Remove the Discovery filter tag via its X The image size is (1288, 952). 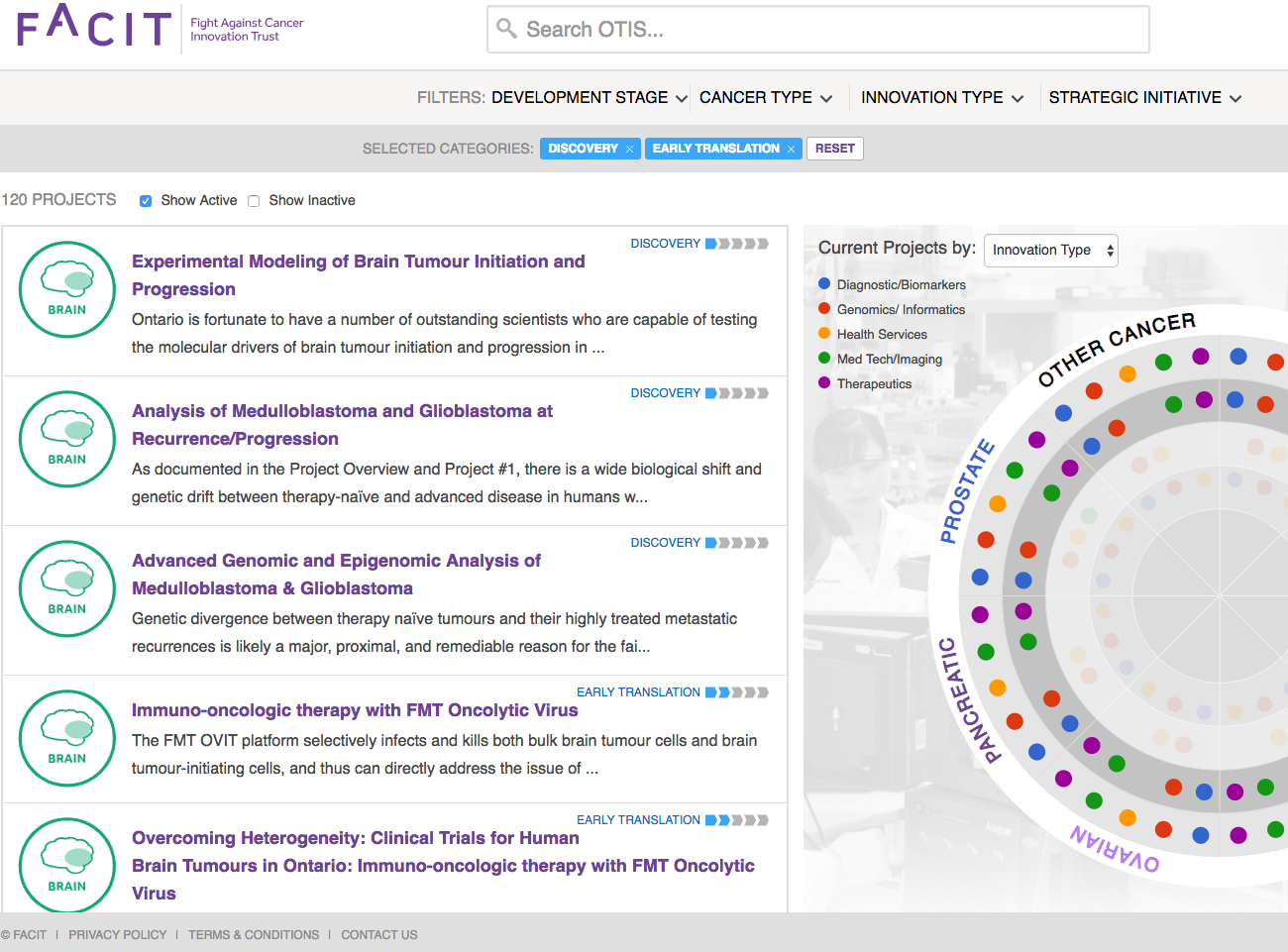(629, 150)
